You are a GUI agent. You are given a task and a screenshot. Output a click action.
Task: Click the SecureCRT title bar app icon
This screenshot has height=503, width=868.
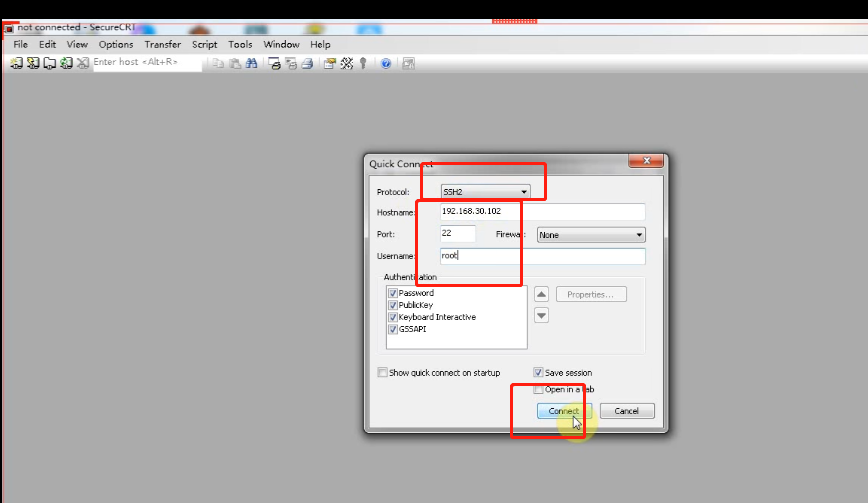[x=8, y=28]
